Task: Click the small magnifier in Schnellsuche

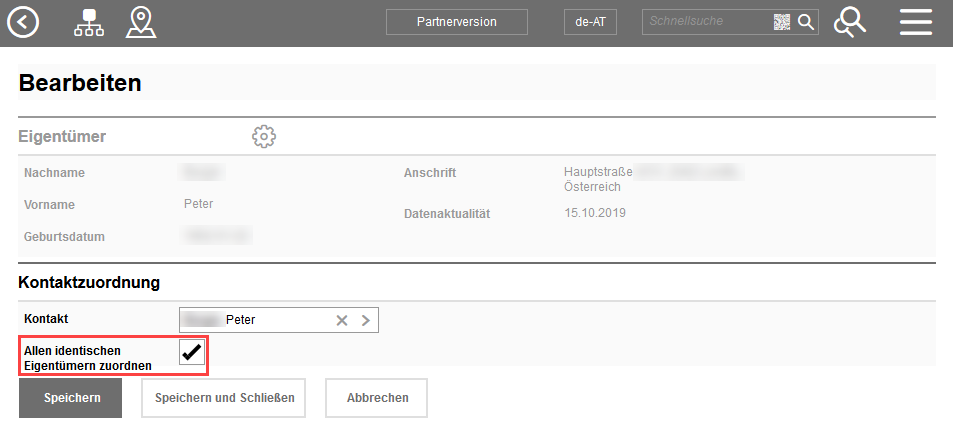Action: (805, 22)
